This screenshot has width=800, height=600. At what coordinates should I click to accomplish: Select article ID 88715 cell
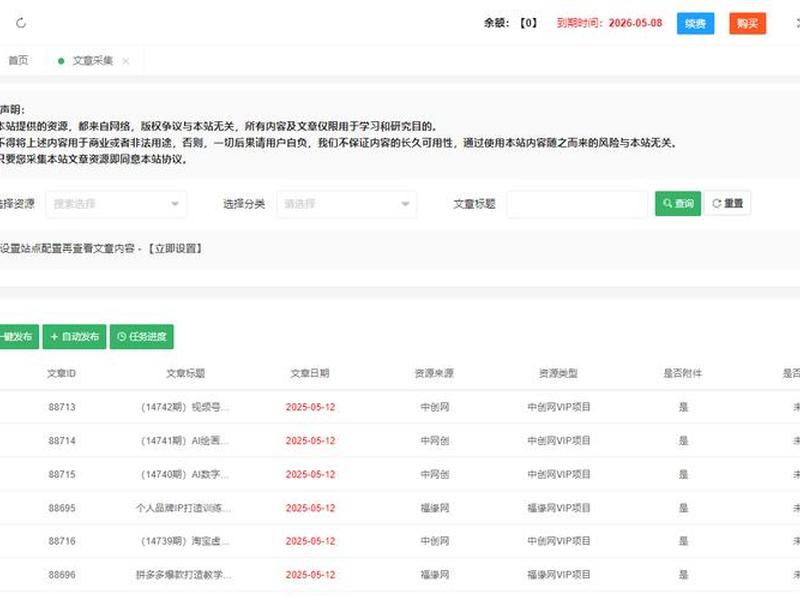pyautogui.click(x=62, y=474)
